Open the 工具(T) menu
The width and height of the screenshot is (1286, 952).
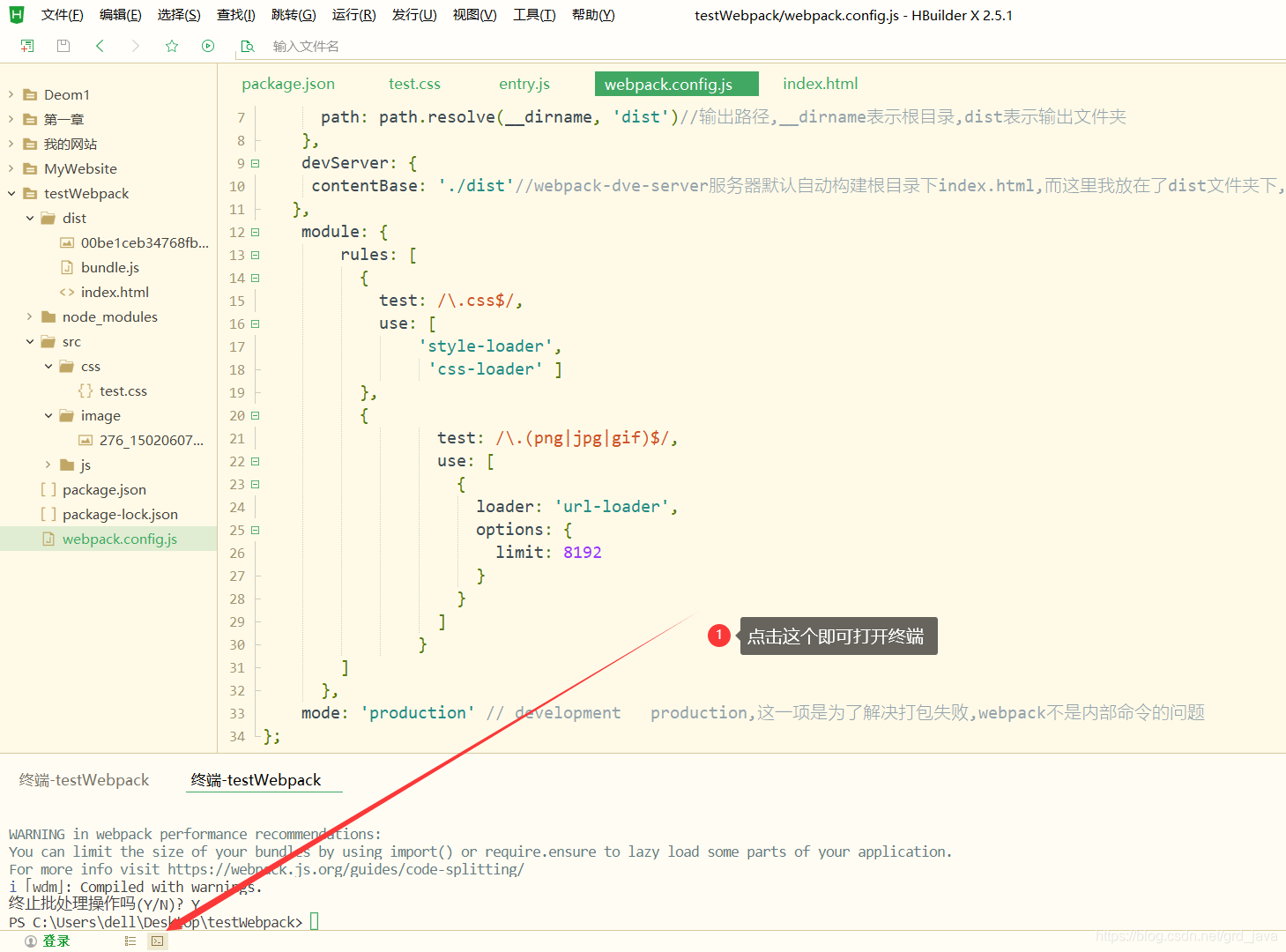(534, 15)
